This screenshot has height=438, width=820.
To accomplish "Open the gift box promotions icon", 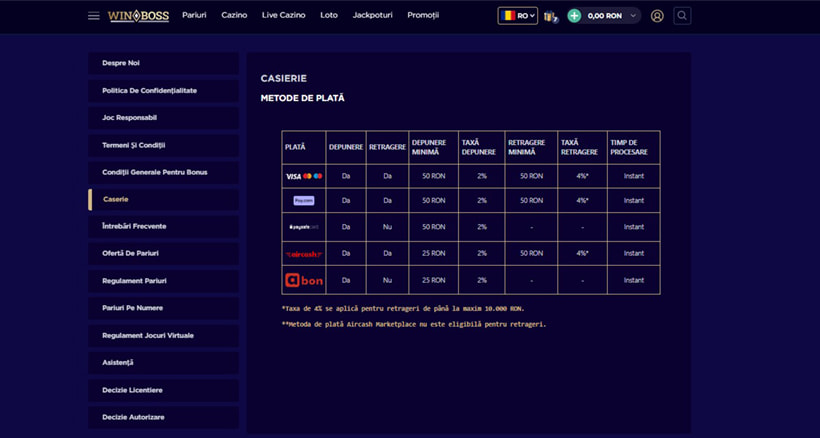I will point(550,16).
